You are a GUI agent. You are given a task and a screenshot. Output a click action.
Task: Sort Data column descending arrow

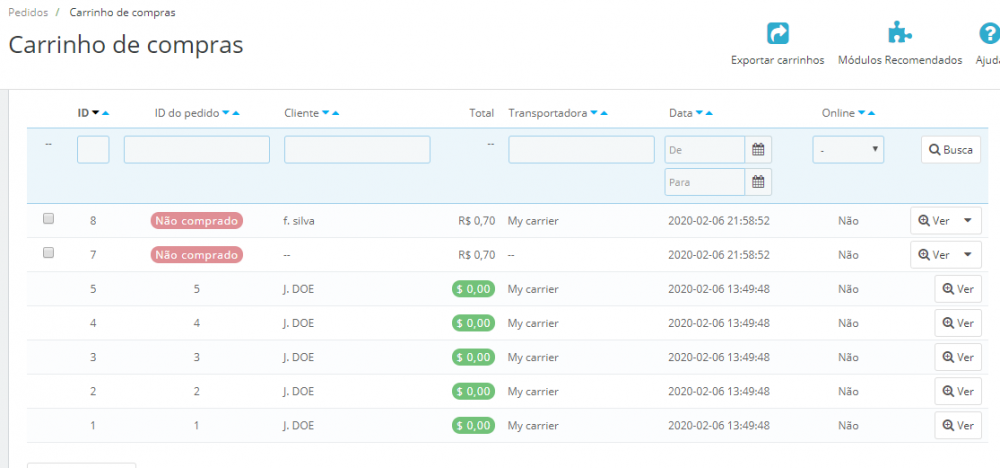699,113
